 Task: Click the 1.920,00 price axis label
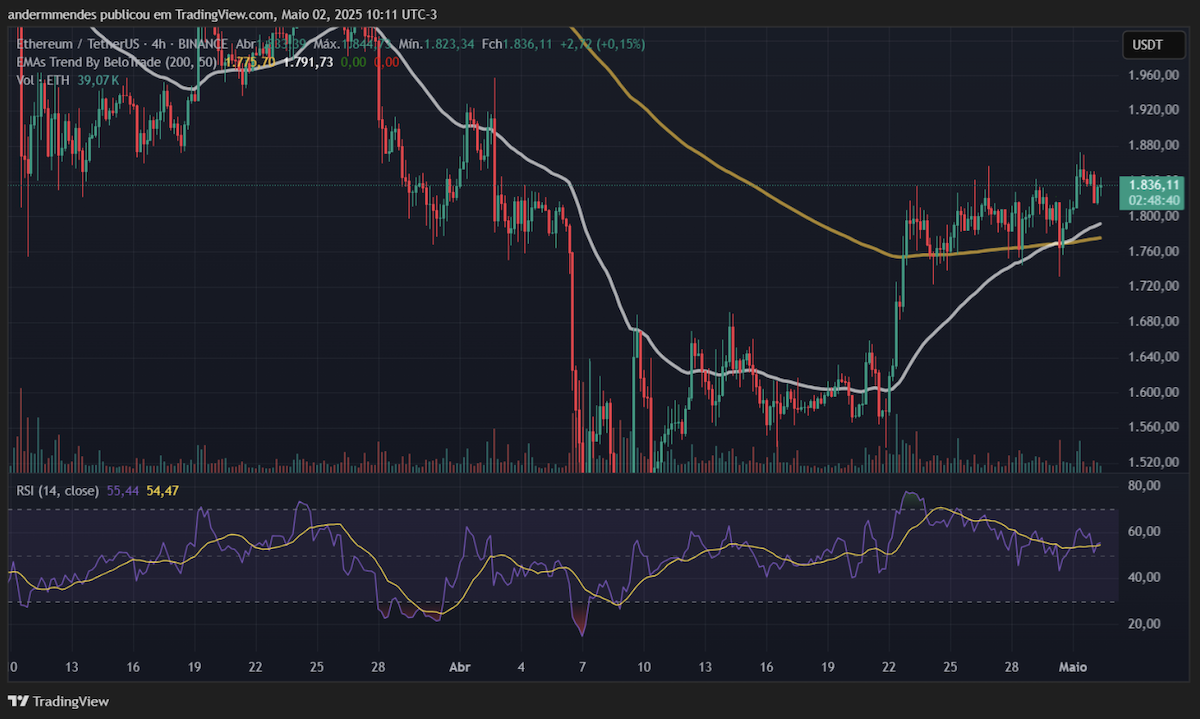click(1153, 110)
